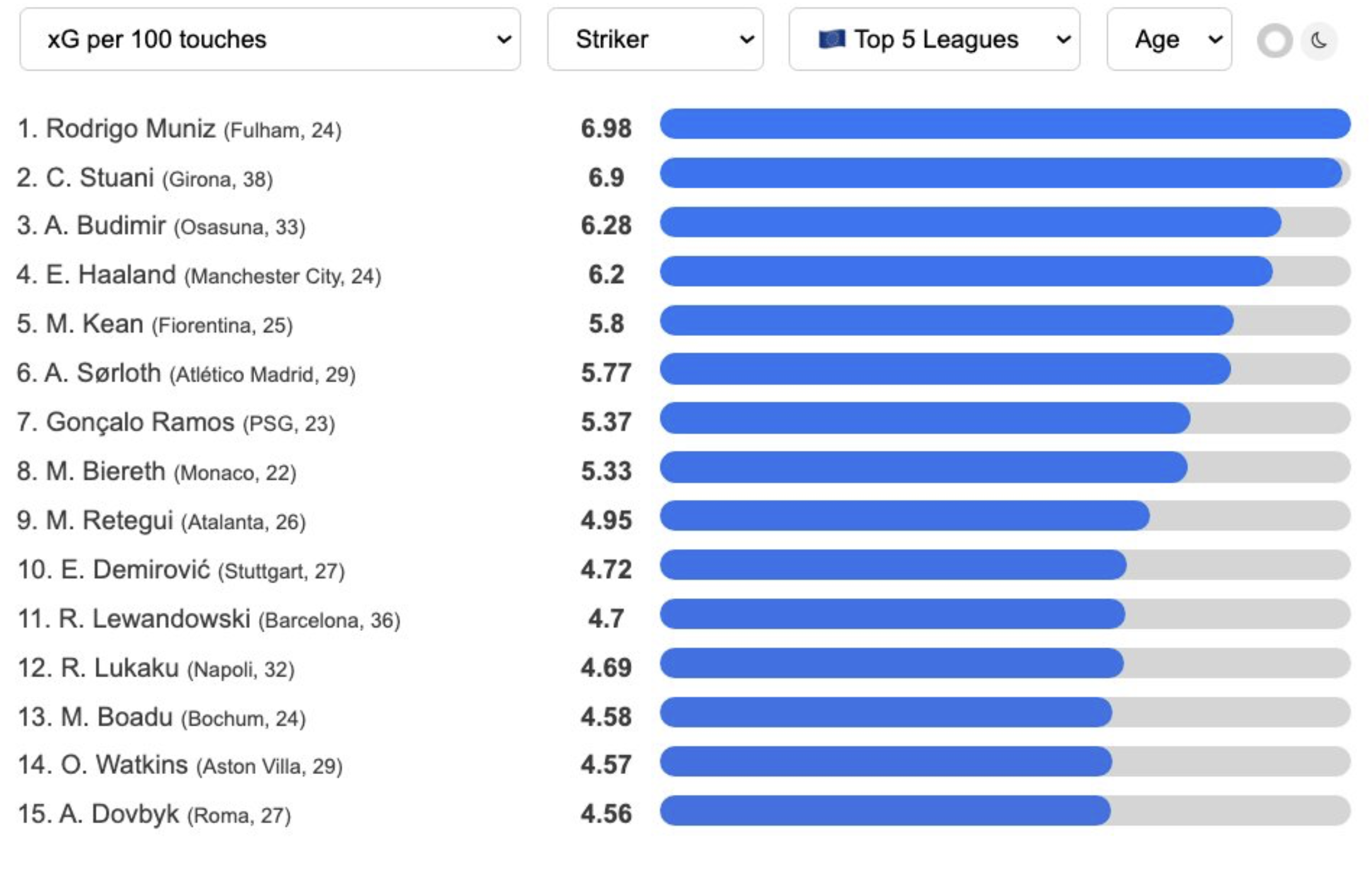The image size is (1372, 885).
Task: Click R. Lukaku in the ranking
Action: pyautogui.click(x=120, y=668)
